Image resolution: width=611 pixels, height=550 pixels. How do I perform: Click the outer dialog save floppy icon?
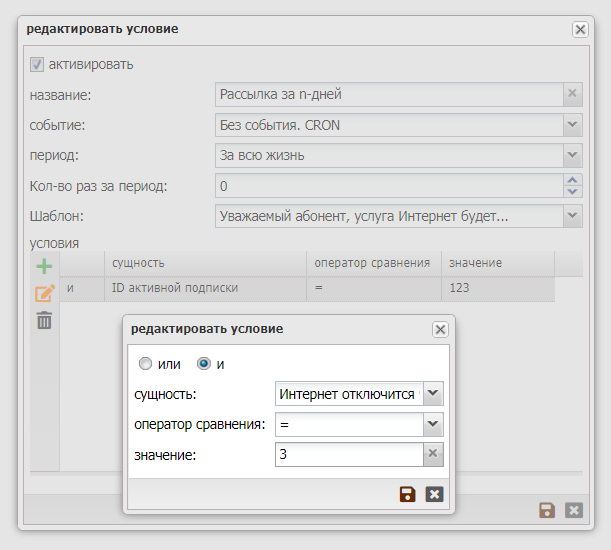[x=546, y=510]
